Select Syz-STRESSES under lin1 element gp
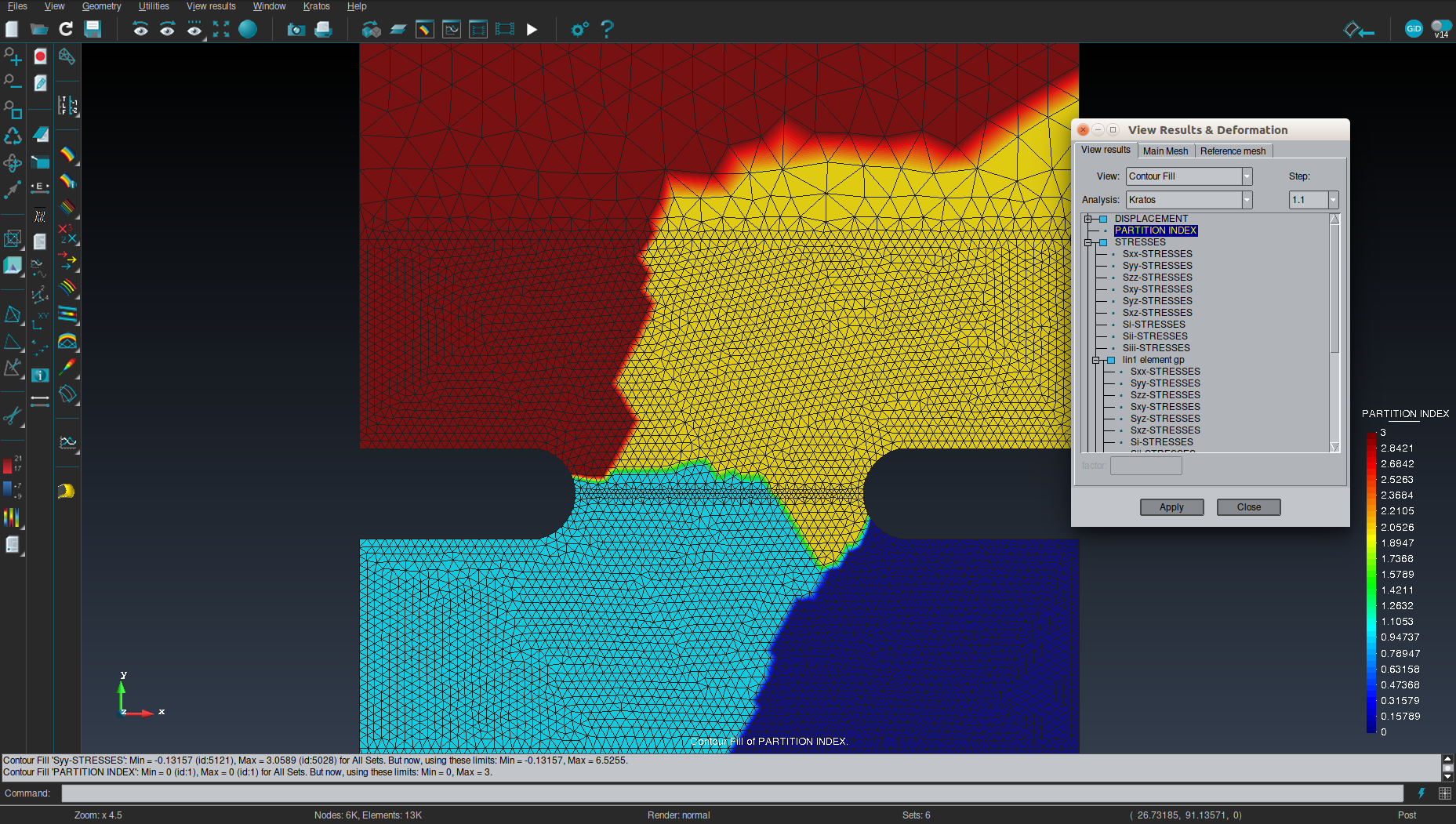 [x=1165, y=419]
